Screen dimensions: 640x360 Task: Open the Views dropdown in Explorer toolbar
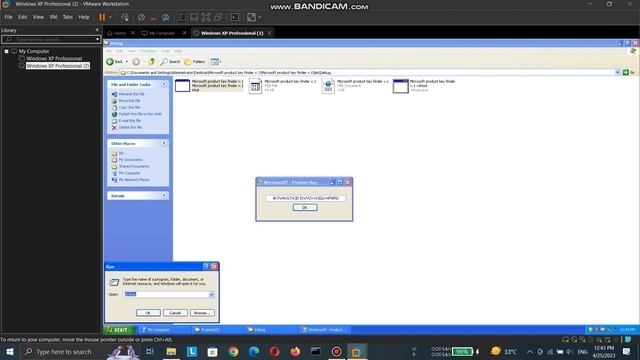click(216, 62)
